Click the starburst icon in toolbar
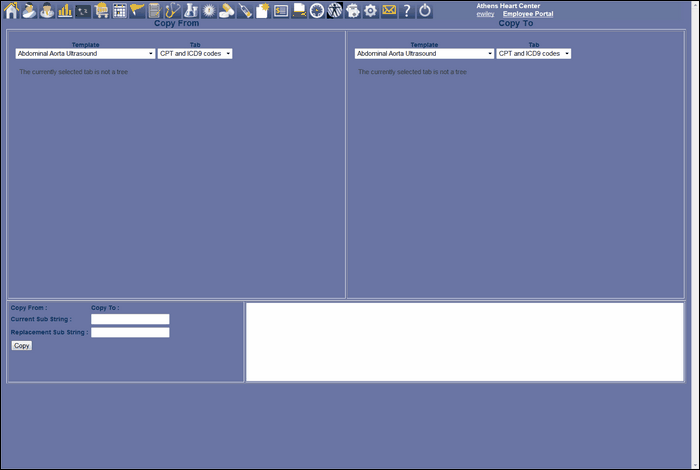The image size is (700, 470). 208,10
